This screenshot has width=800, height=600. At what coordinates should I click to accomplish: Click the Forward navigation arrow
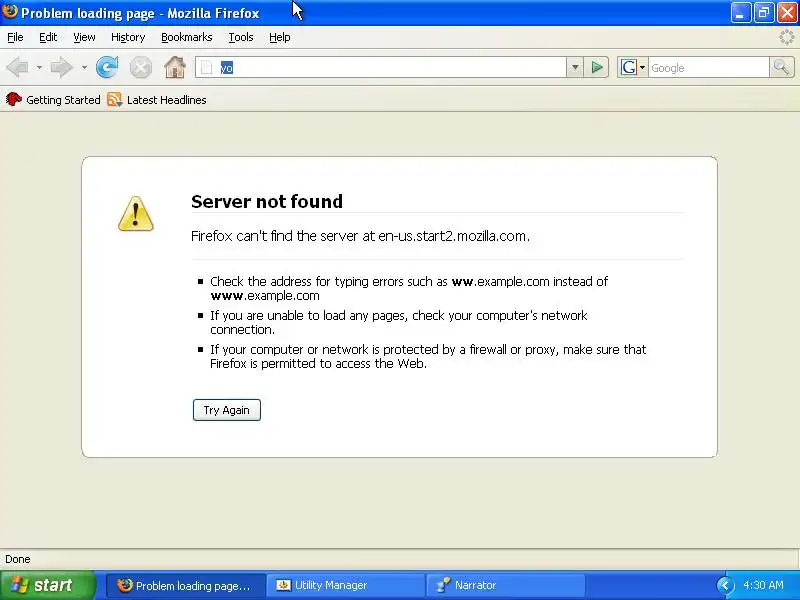click(62, 67)
